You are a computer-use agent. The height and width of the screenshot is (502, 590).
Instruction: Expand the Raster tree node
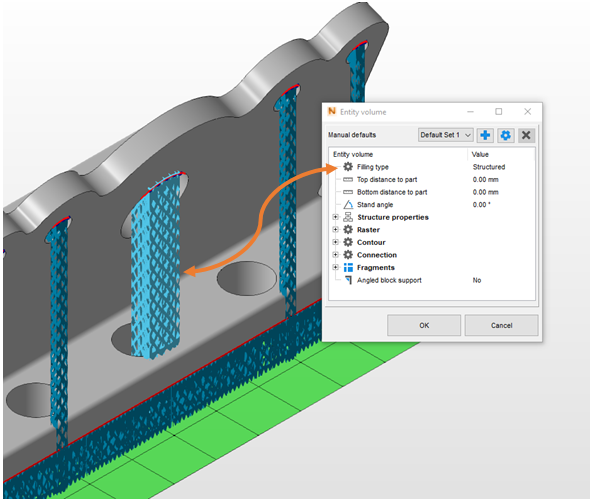click(336, 230)
